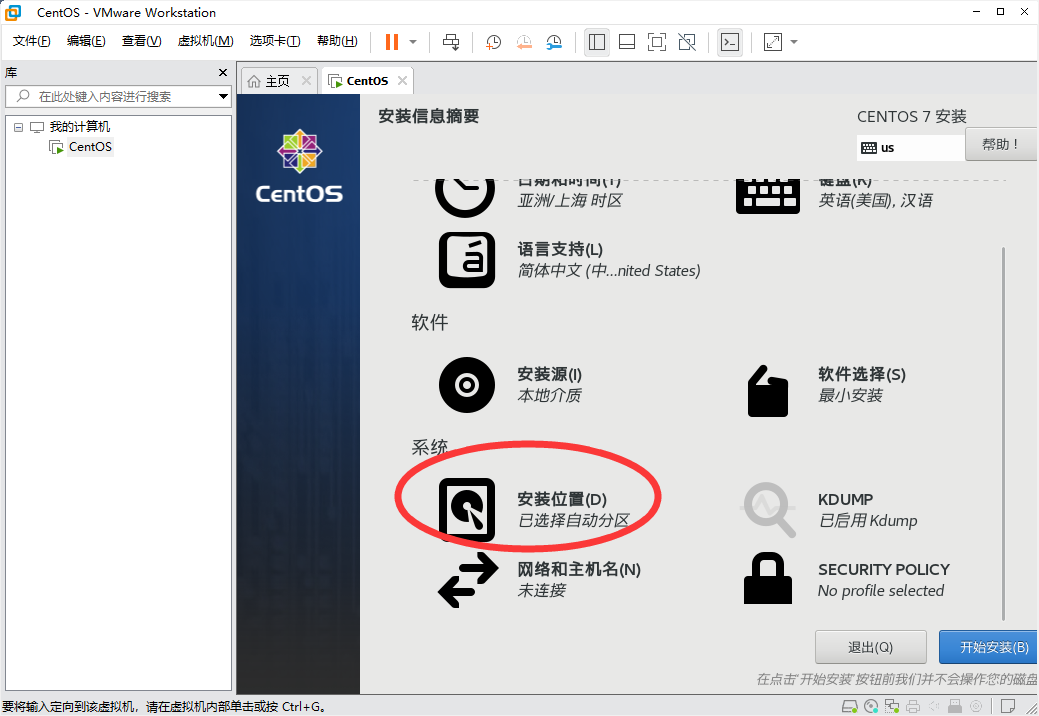The height and width of the screenshot is (716, 1039).
Task: Open the 安装源(I) installation source label
Action: (549, 374)
